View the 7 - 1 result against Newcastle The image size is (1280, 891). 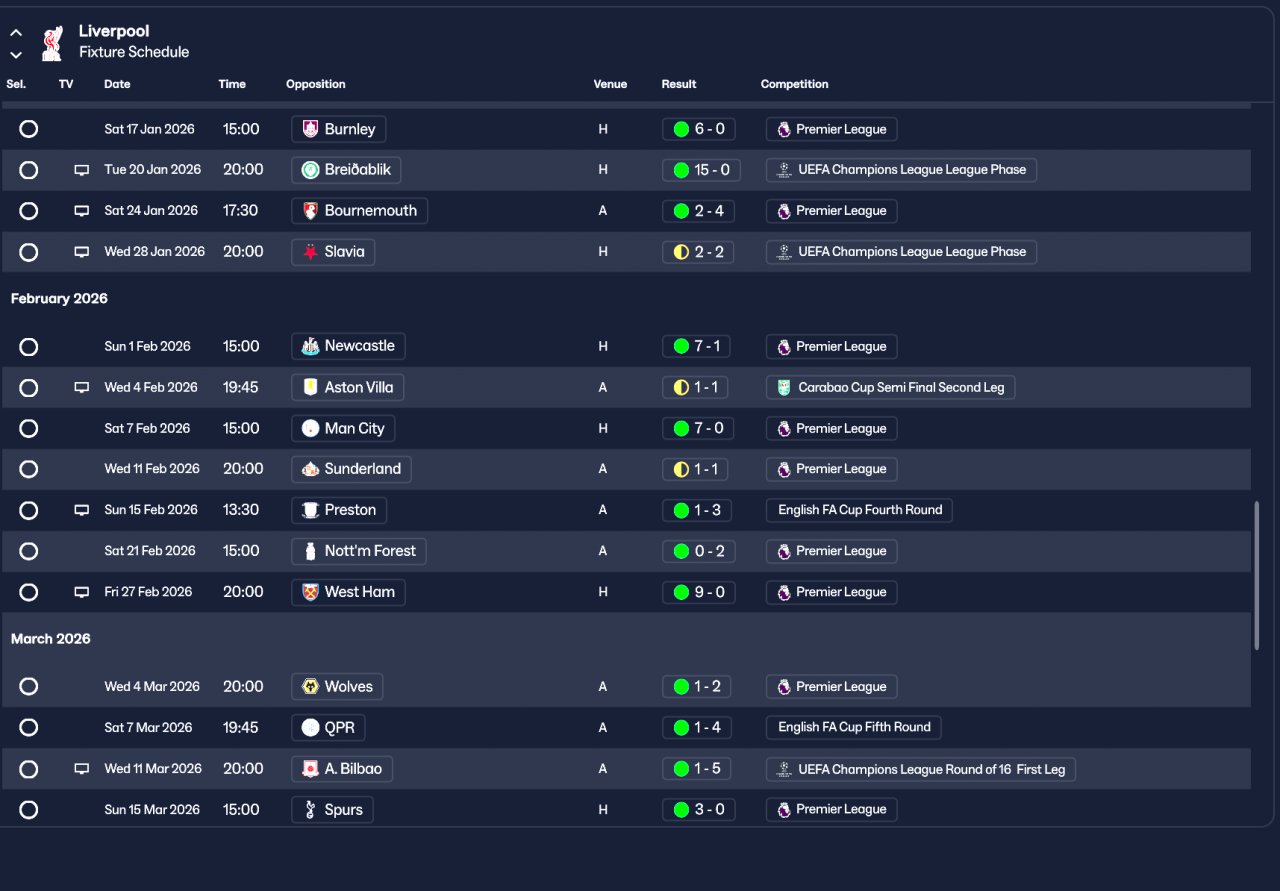coord(696,346)
